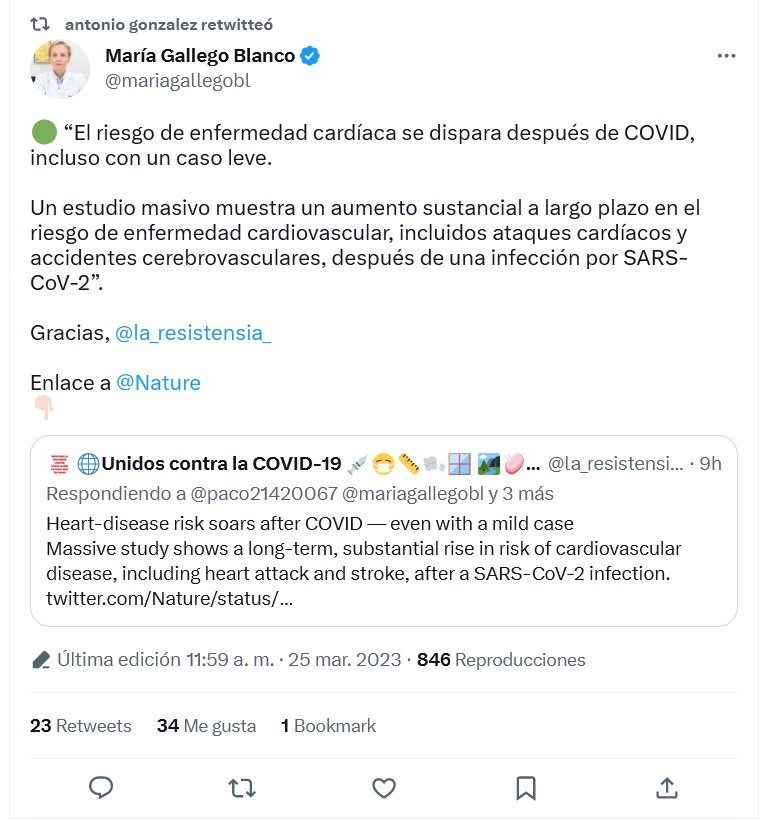View the 23 Retweets list

coord(81,726)
